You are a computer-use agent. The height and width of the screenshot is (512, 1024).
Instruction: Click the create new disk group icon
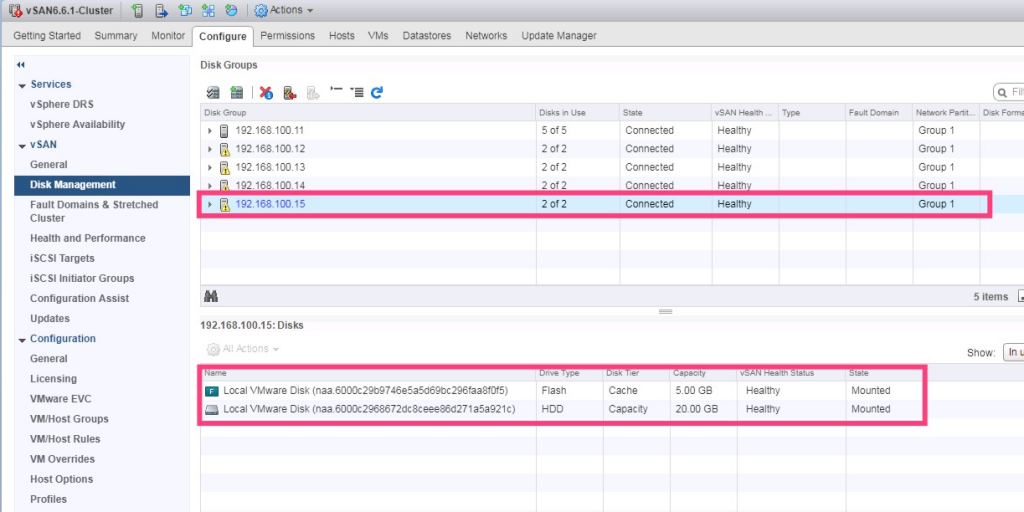236,93
